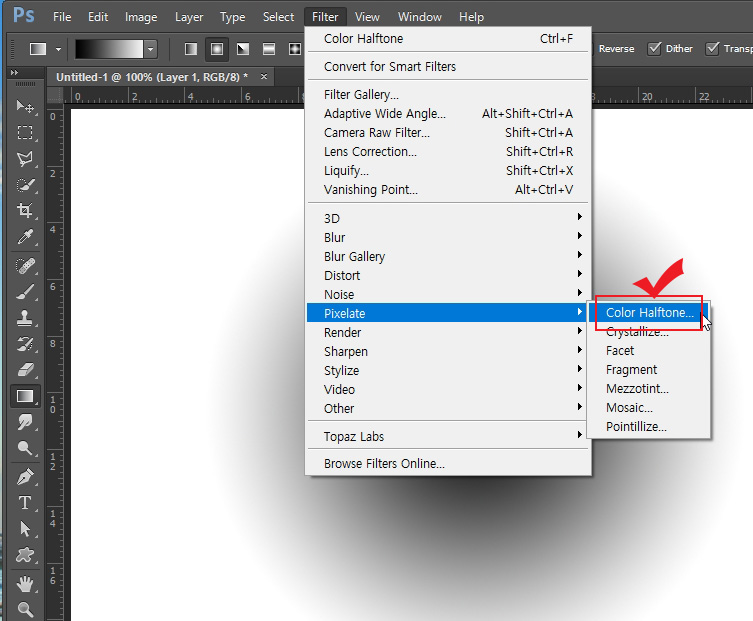Image resolution: width=753 pixels, height=621 pixels.
Task: Open the Layer menu
Action: point(189,17)
